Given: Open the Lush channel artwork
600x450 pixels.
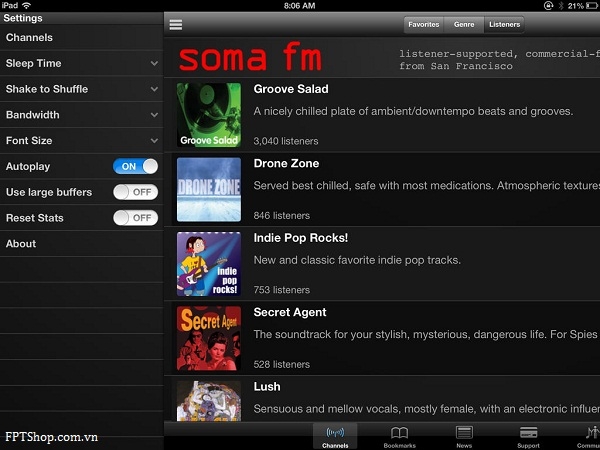Looking at the screenshot, I should coord(209,401).
